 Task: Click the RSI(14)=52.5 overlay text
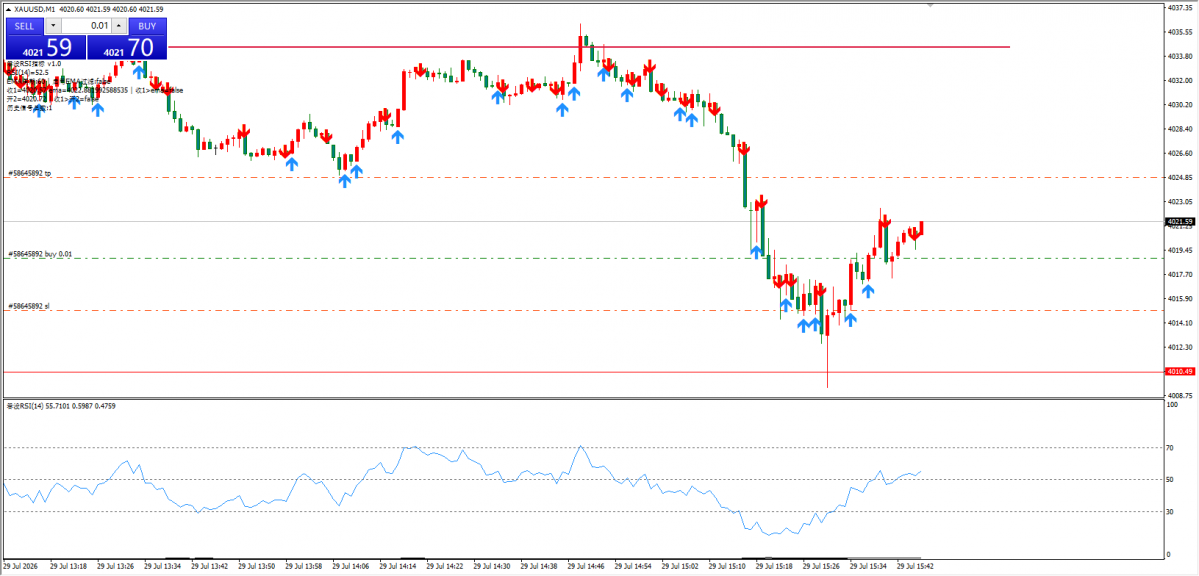28,72
